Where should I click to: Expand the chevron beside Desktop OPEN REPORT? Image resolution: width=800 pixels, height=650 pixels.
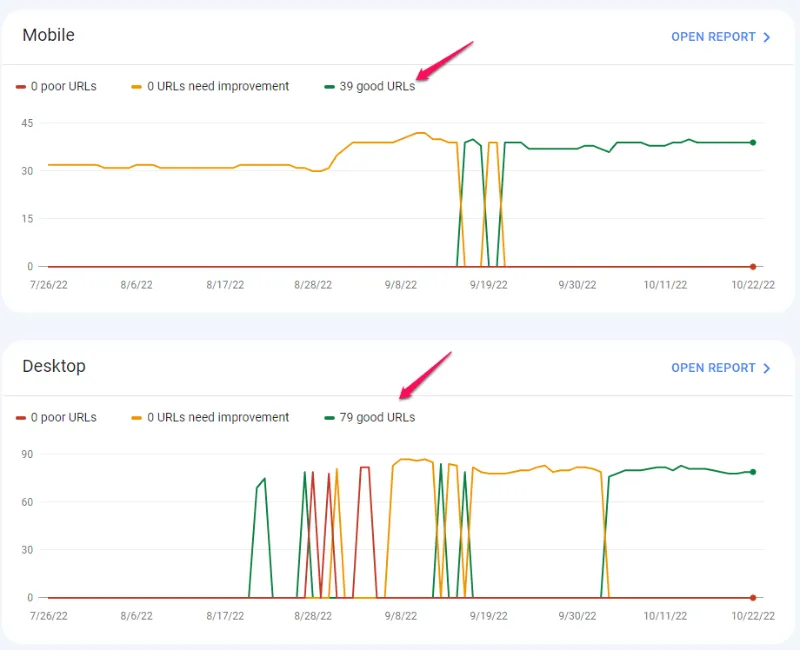click(766, 367)
